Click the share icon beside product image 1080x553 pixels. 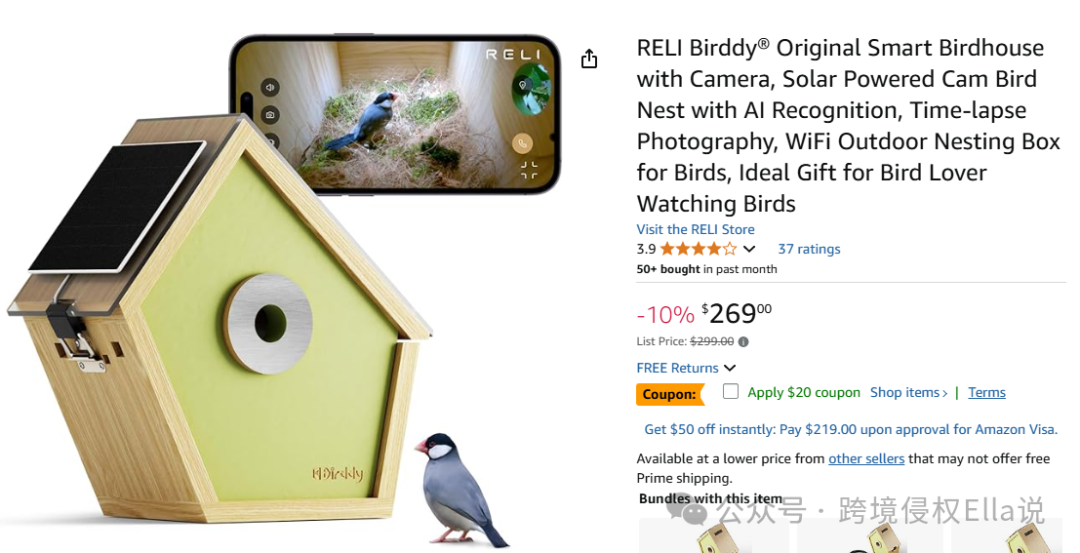(589, 59)
